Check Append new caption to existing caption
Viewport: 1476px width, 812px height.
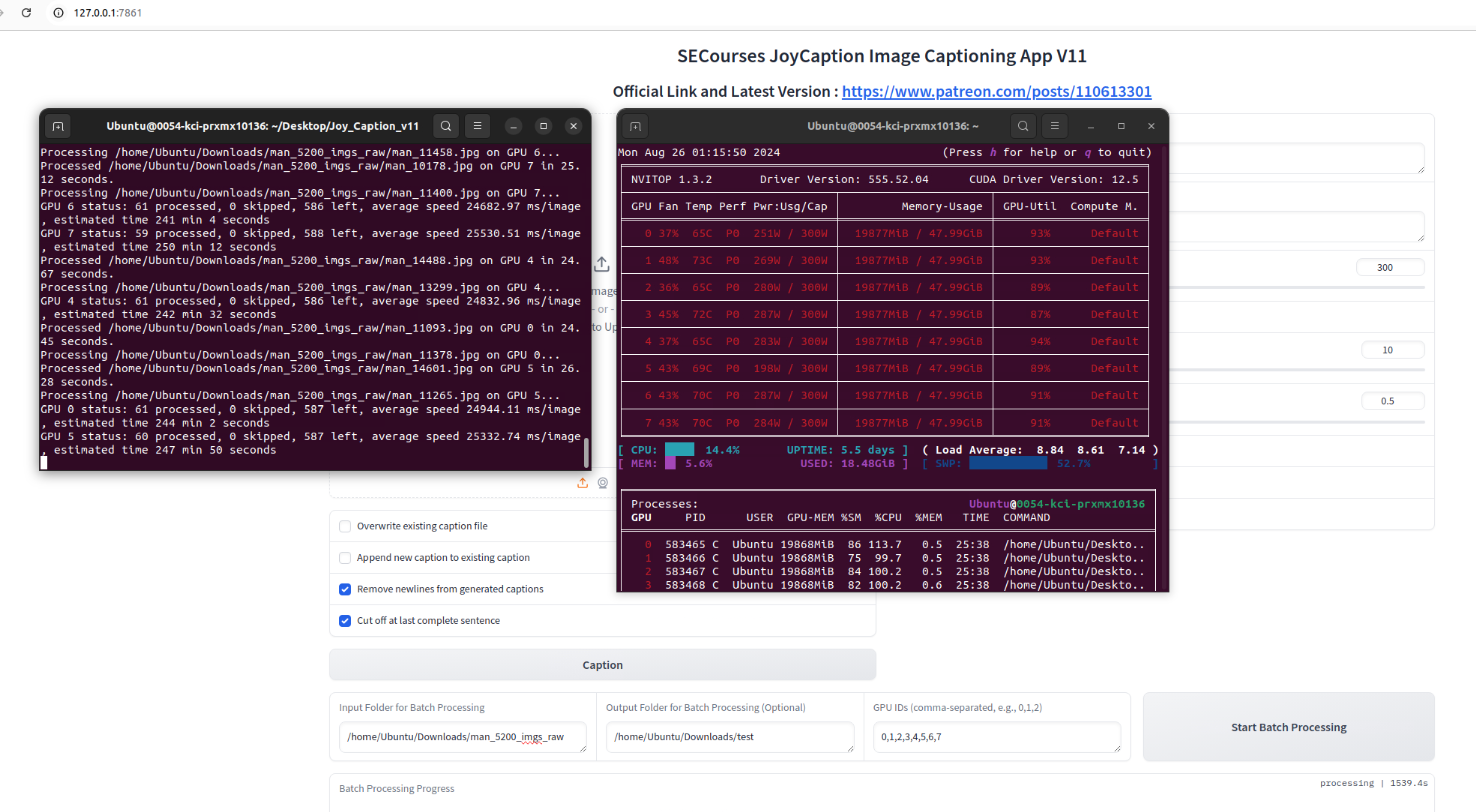tap(345, 558)
